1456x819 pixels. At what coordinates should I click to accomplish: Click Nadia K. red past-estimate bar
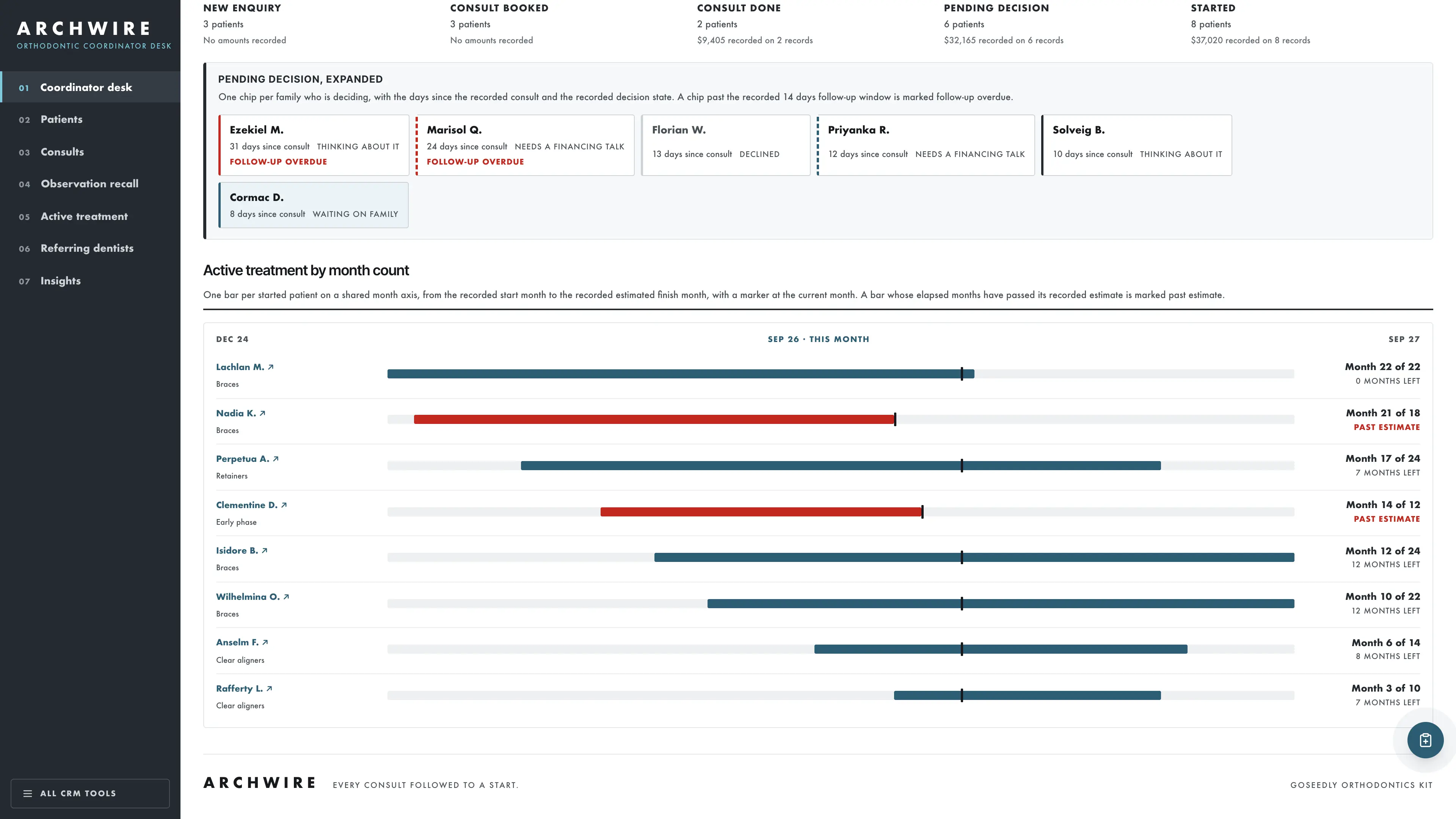[x=654, y=419]
